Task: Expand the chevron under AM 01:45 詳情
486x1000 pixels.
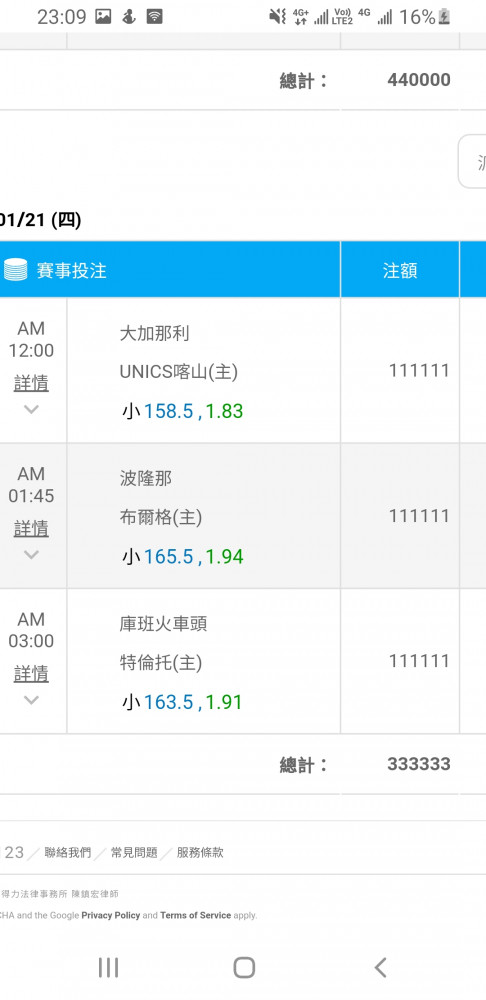Action: (x=31, y=555)
